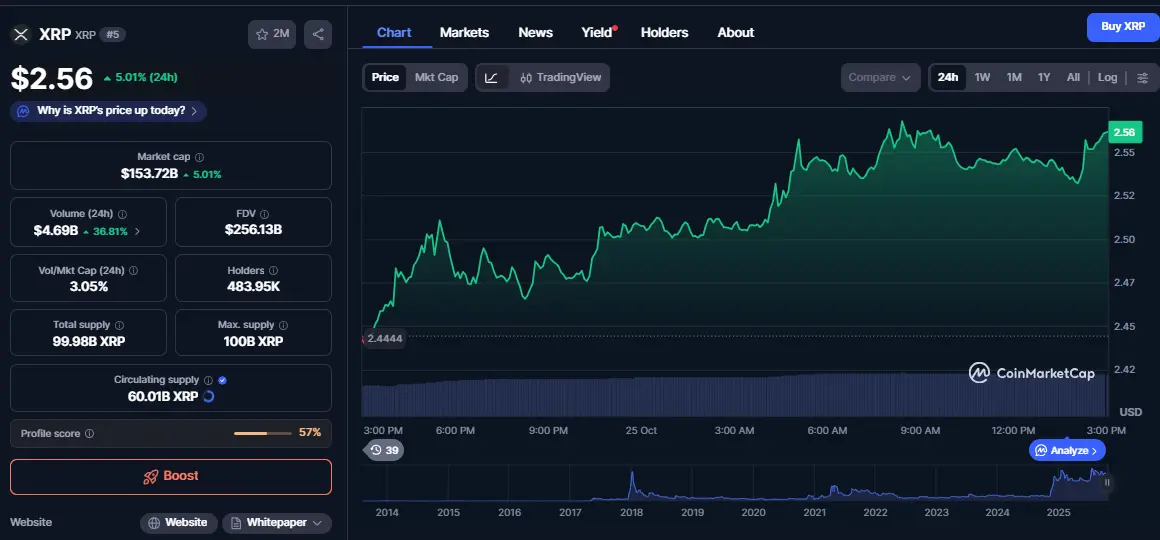The height and width of the screenshot is (540, 1160).
Task: Click the Profile score info icon
Action: click(x=90, y=433)
